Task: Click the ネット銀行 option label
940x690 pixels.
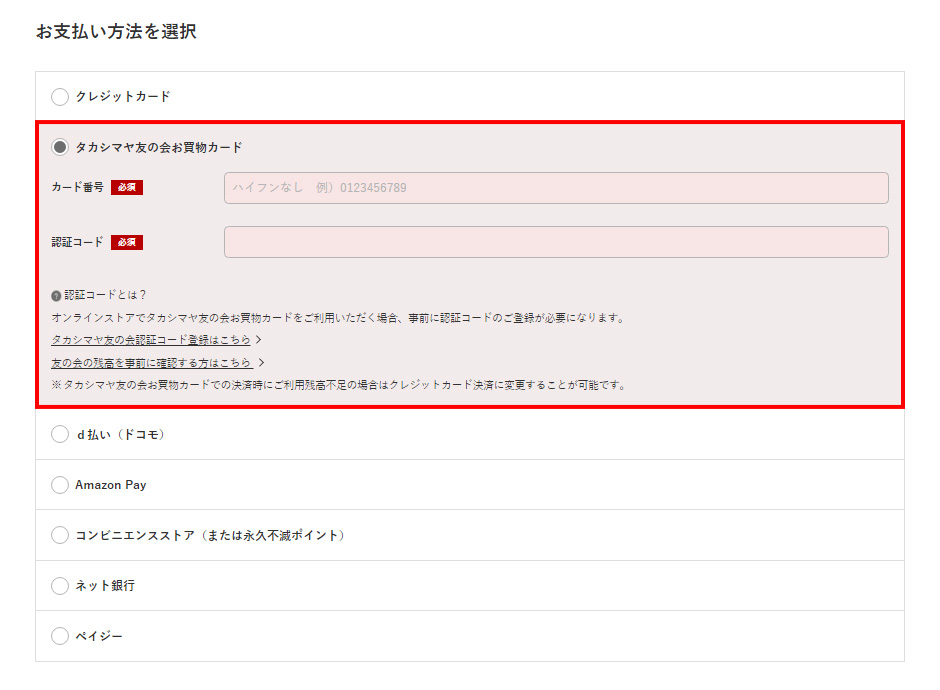Action: 105,585
